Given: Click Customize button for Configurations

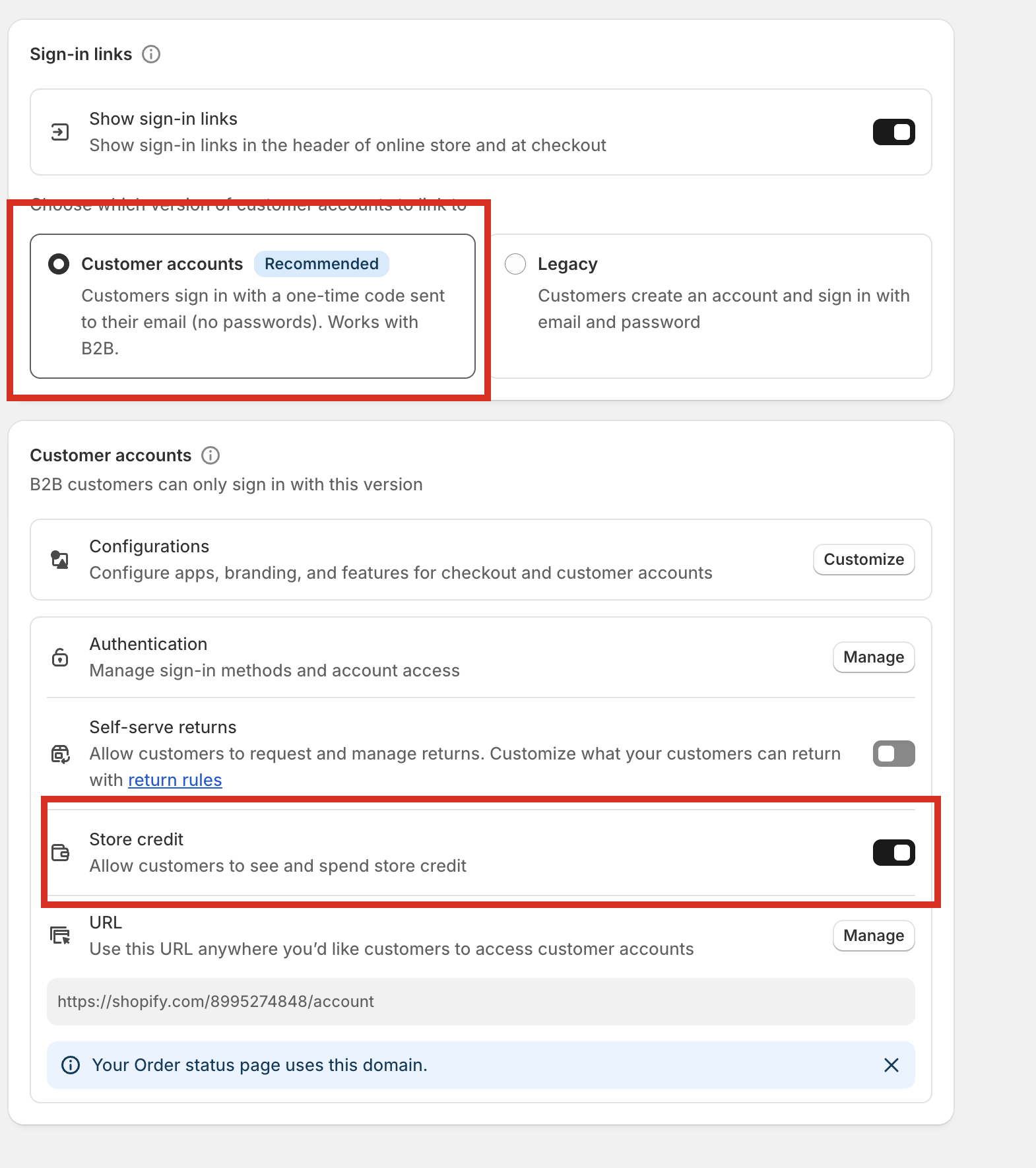Looking at the screenshot, I should tap(864, 560).
